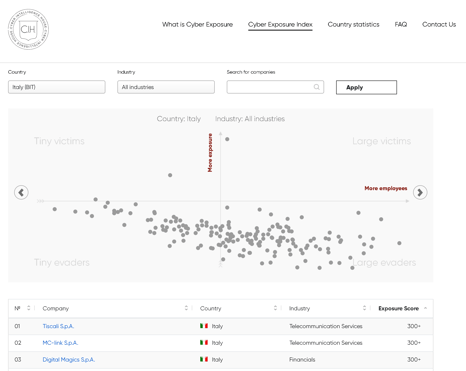Click row number 03

(x=18, y=360)
